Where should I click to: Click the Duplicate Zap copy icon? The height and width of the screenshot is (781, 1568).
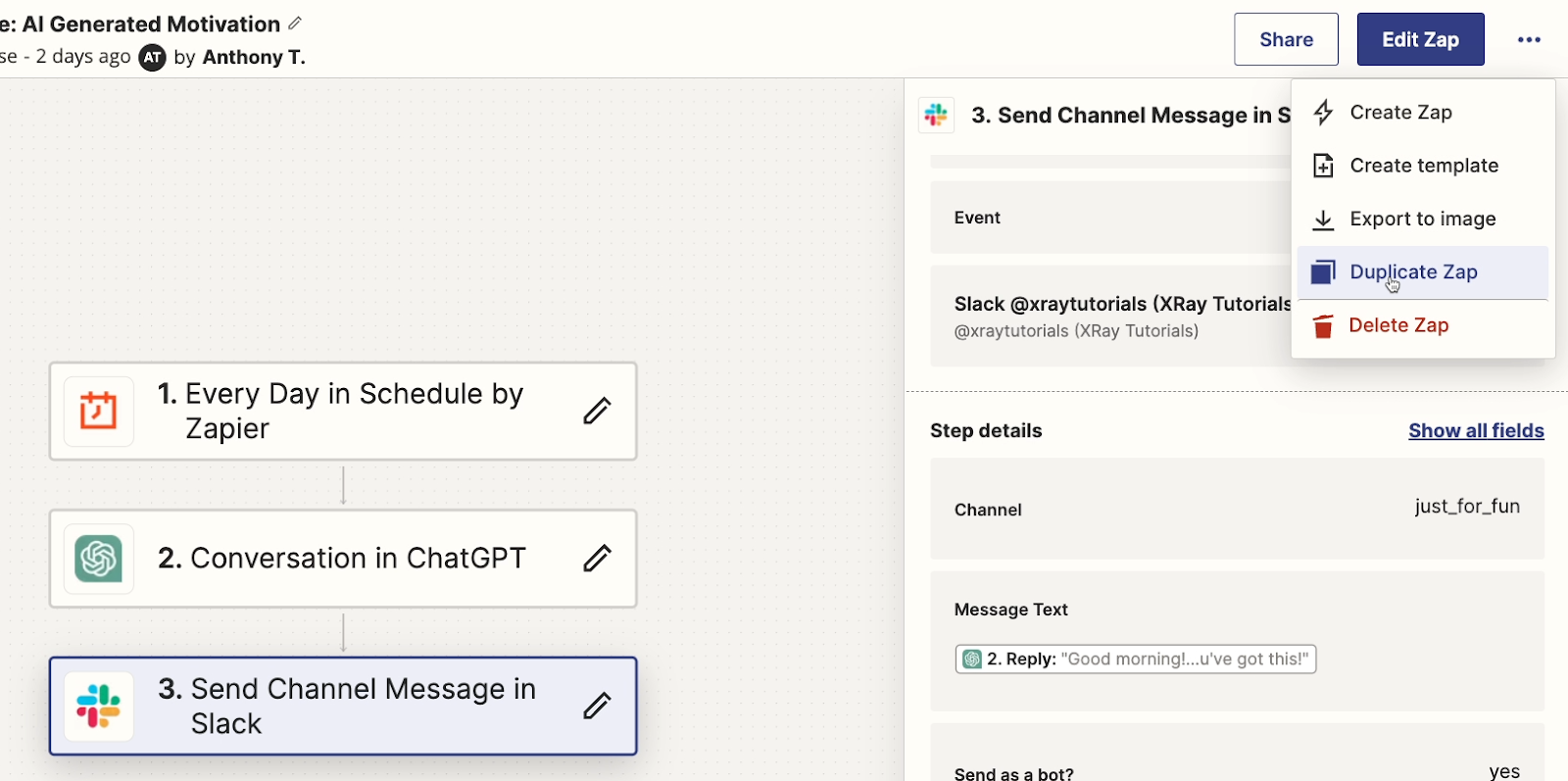(1323, 272)
